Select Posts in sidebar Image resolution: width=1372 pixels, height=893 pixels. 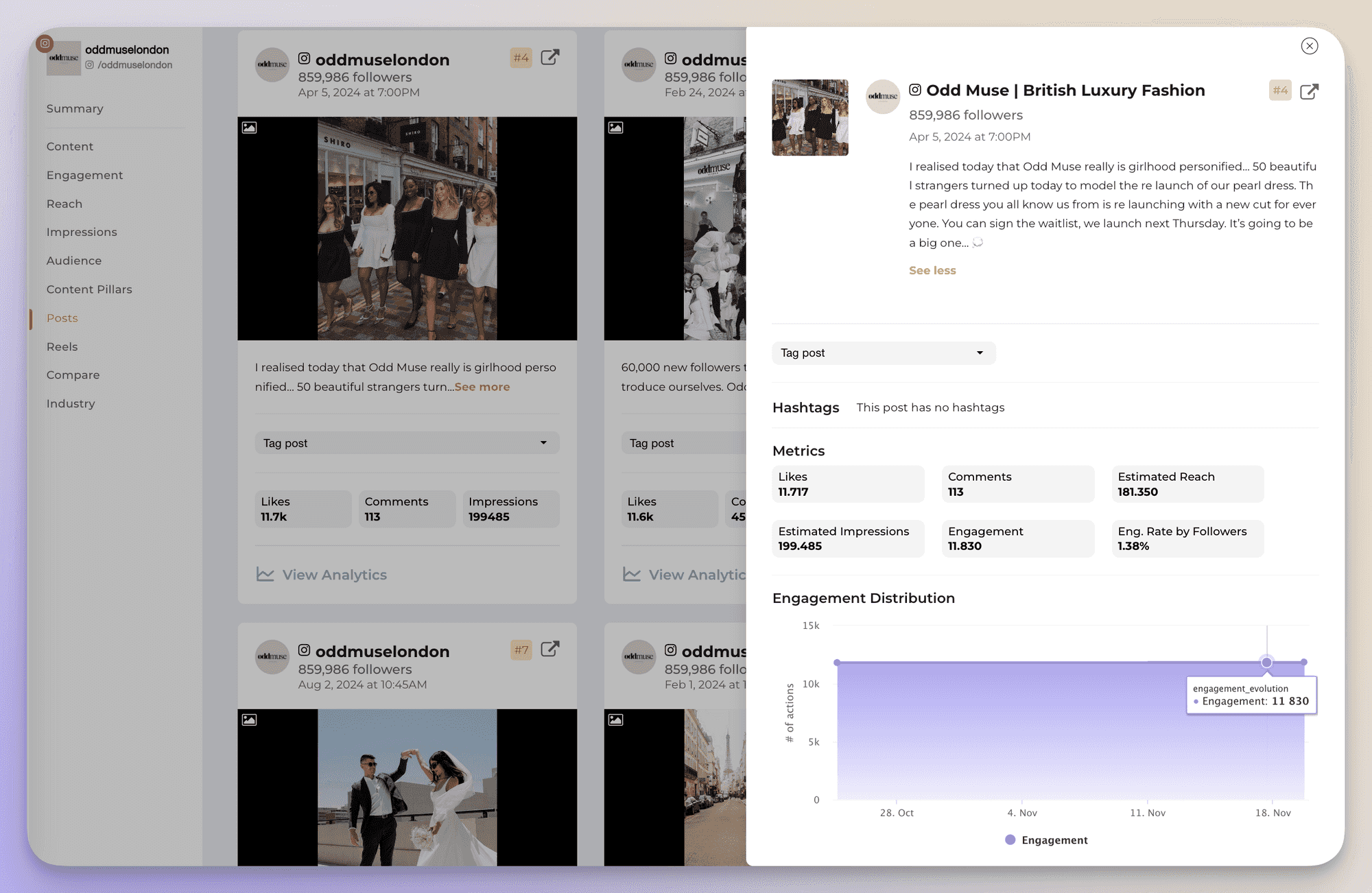point(62,318)
